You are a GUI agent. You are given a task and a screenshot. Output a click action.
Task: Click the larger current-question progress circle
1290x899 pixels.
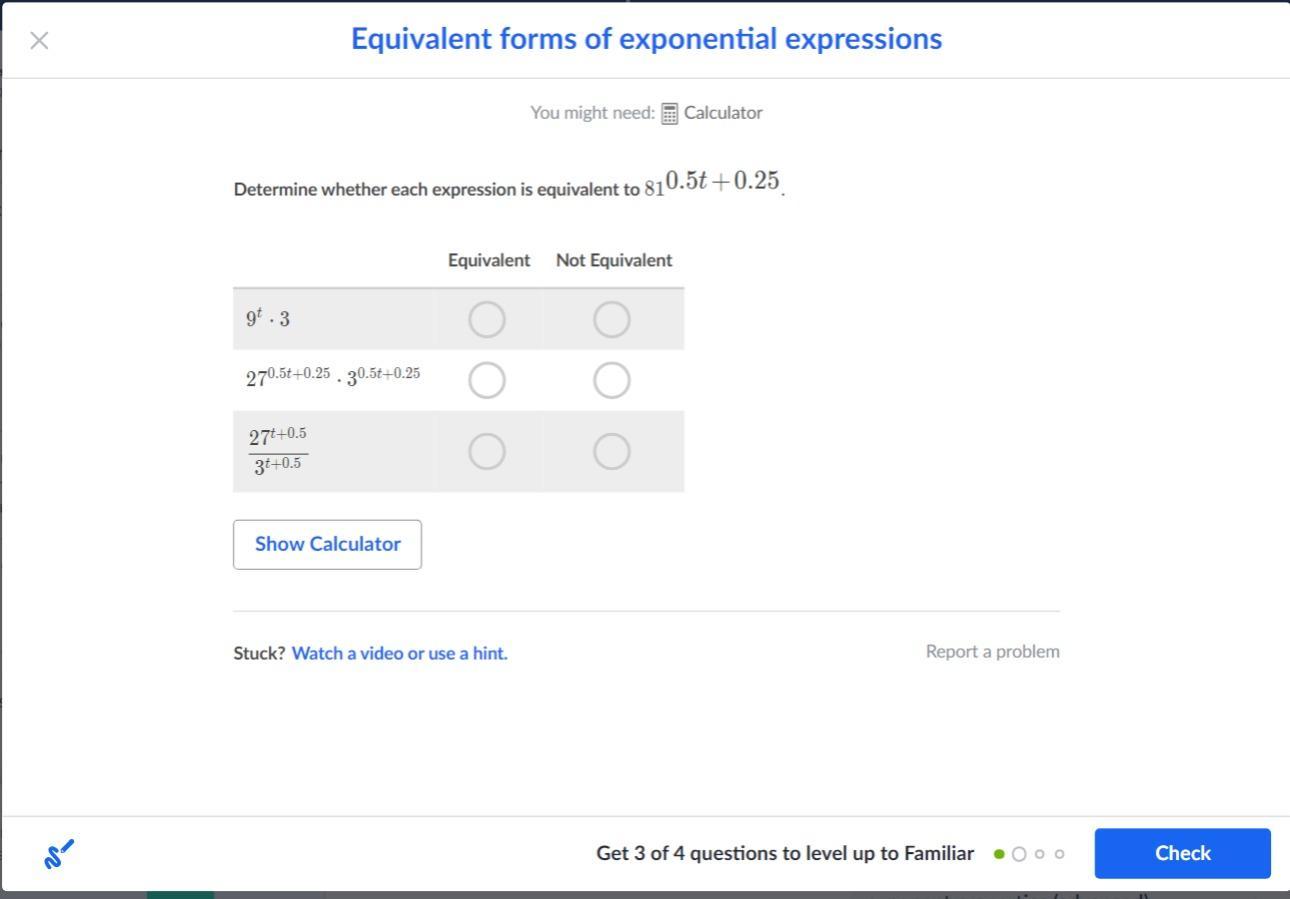click(1019, 854)
